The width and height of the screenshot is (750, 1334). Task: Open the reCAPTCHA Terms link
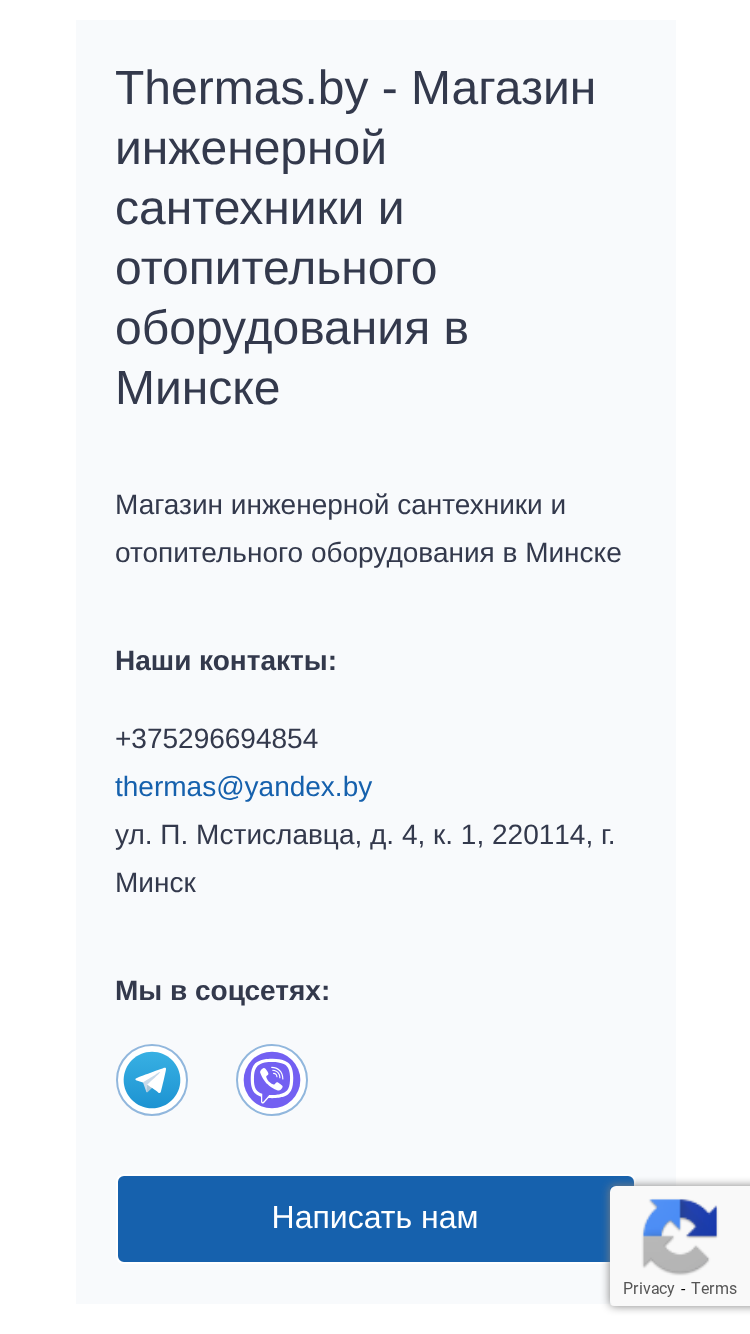(714, 1288)
